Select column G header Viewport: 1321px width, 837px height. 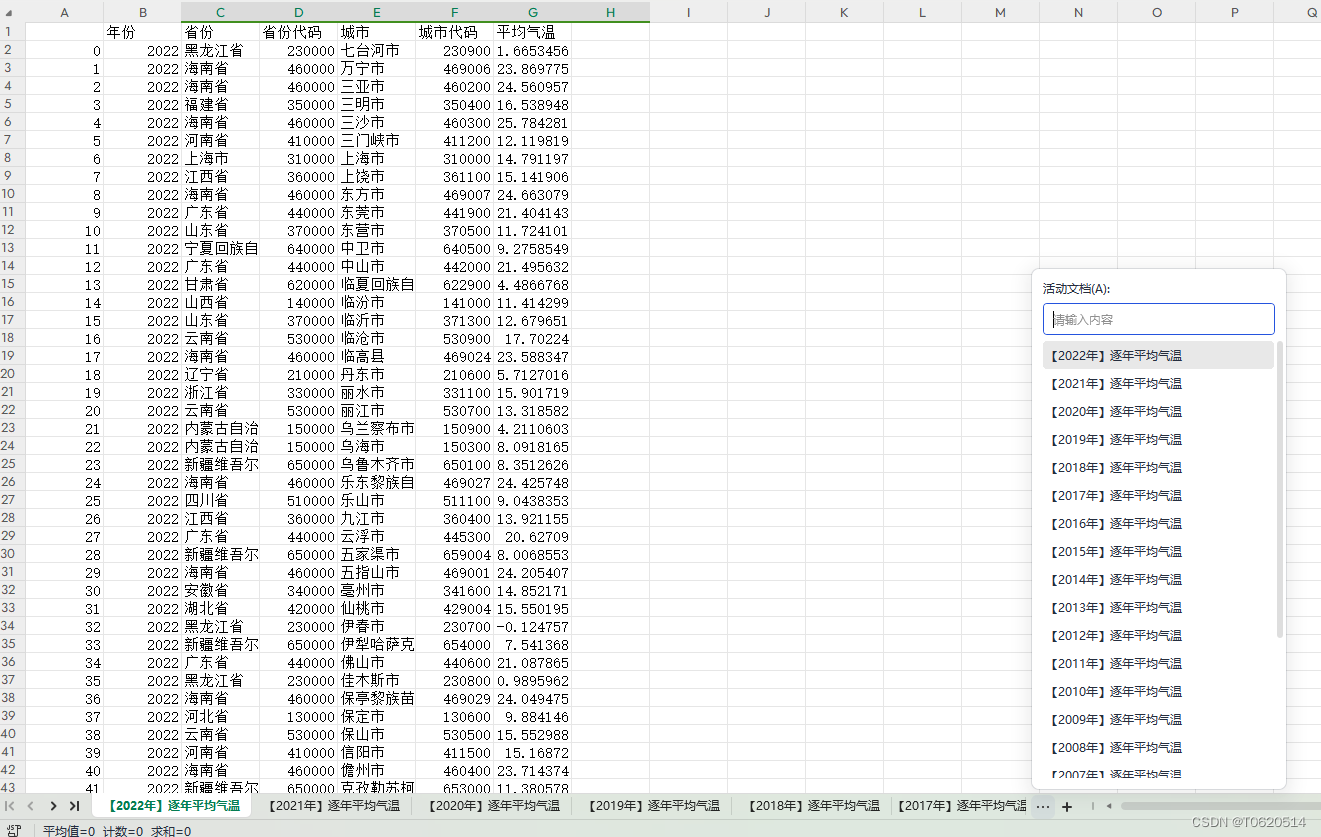click(x=532, y=12)
